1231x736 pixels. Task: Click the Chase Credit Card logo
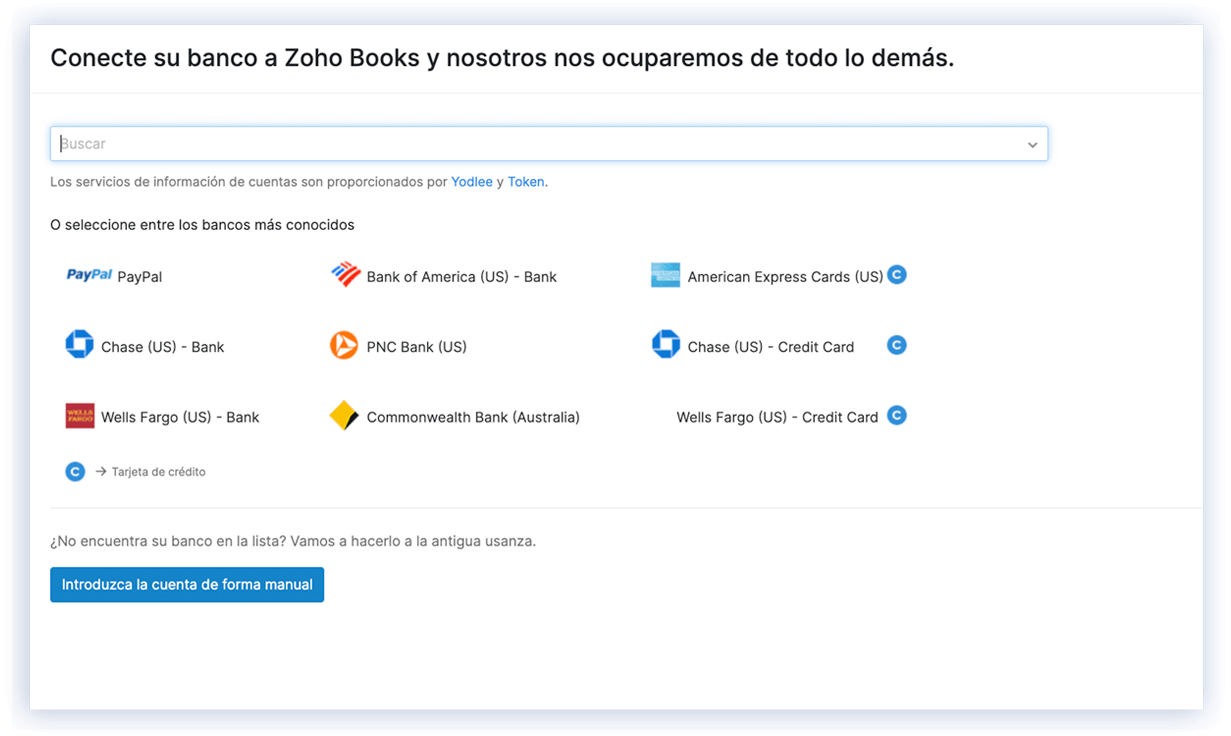[x=665, y=345]
